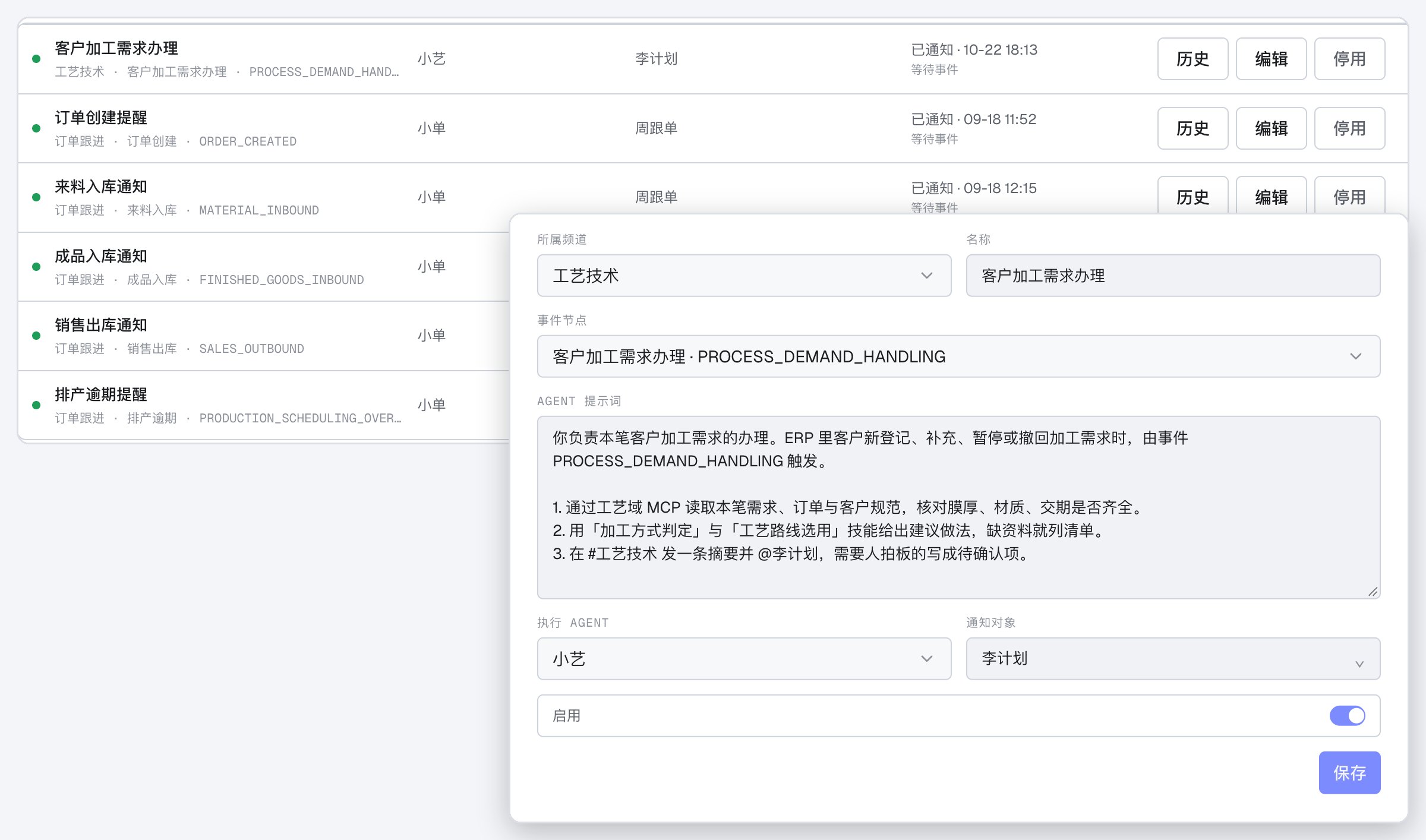The image size is (1426, 840).
Task: Open the 通知对象 dropdown showing 李计划
Action: [1173, 659]
